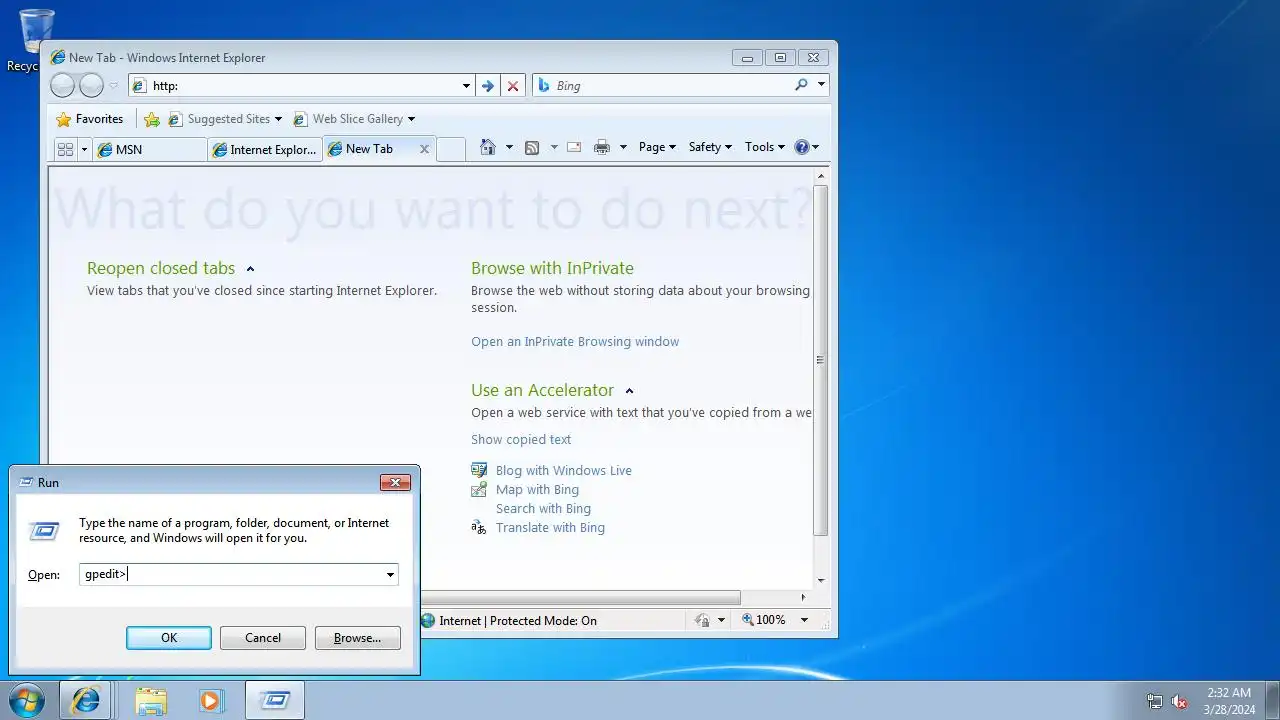Click the Translate with Bing icon

[479, 527]
